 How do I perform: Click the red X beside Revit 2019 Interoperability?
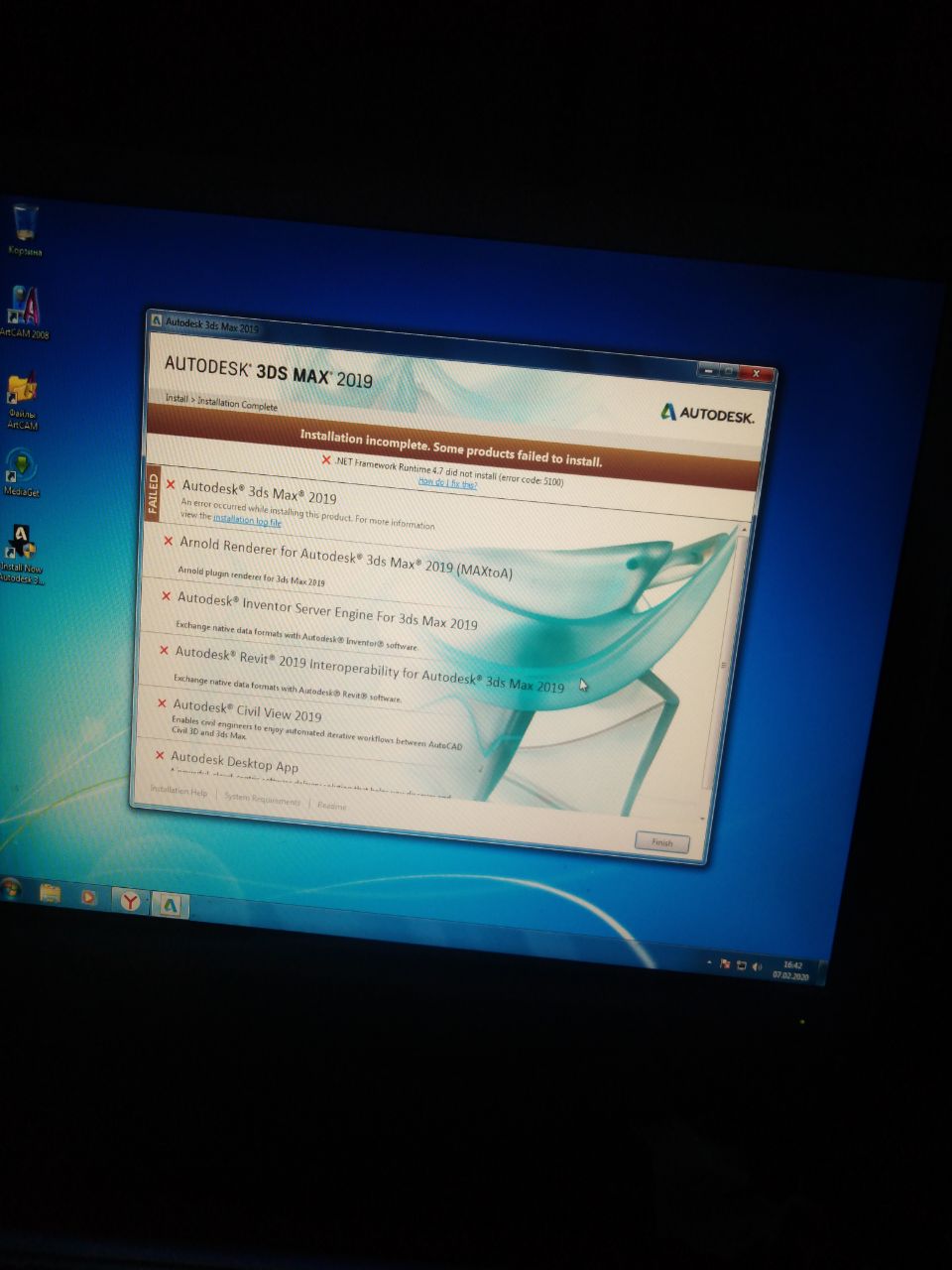(x=164, y=650)
